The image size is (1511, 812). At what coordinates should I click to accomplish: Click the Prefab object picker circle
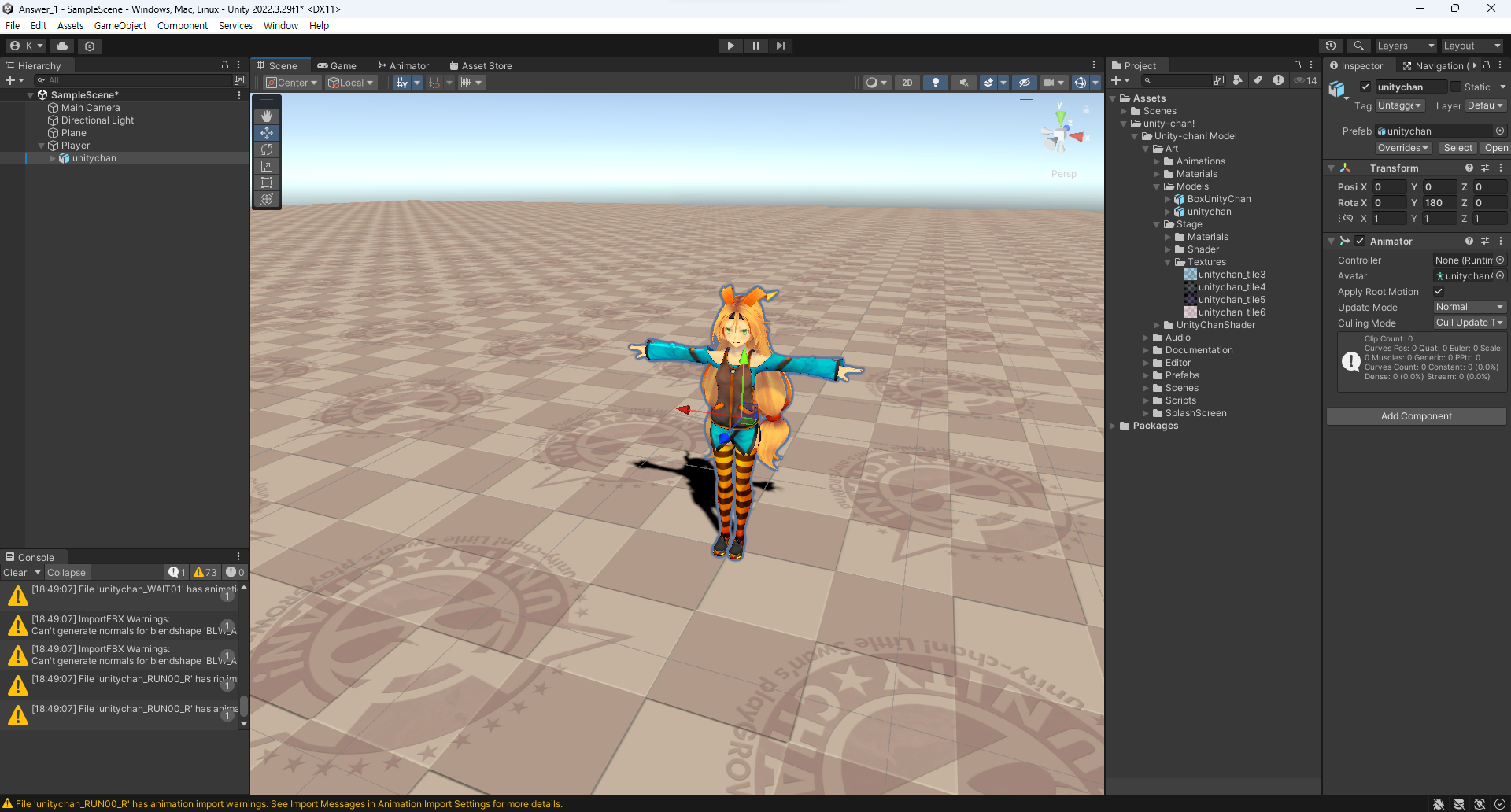1500,131
